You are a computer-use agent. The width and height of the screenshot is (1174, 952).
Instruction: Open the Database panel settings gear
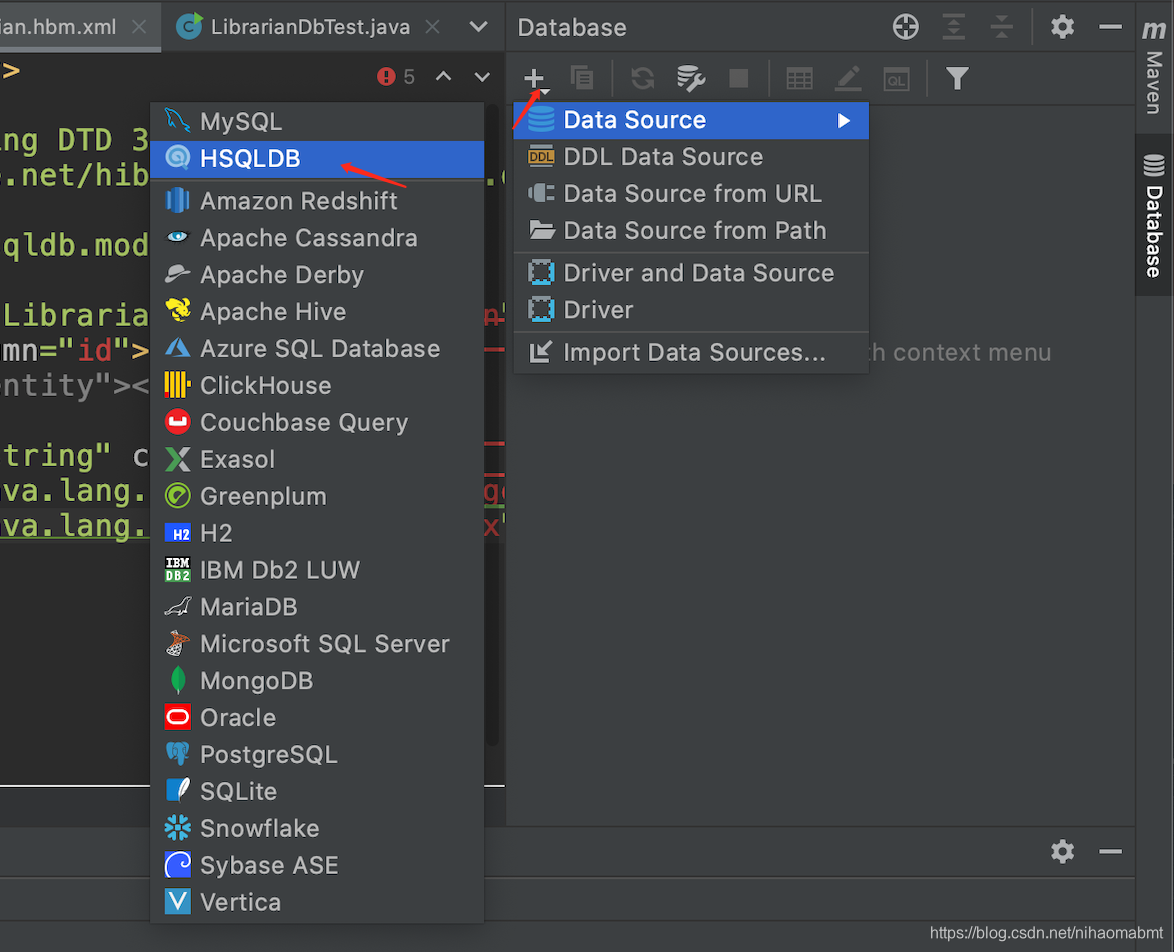click(x=1062, y=27)
